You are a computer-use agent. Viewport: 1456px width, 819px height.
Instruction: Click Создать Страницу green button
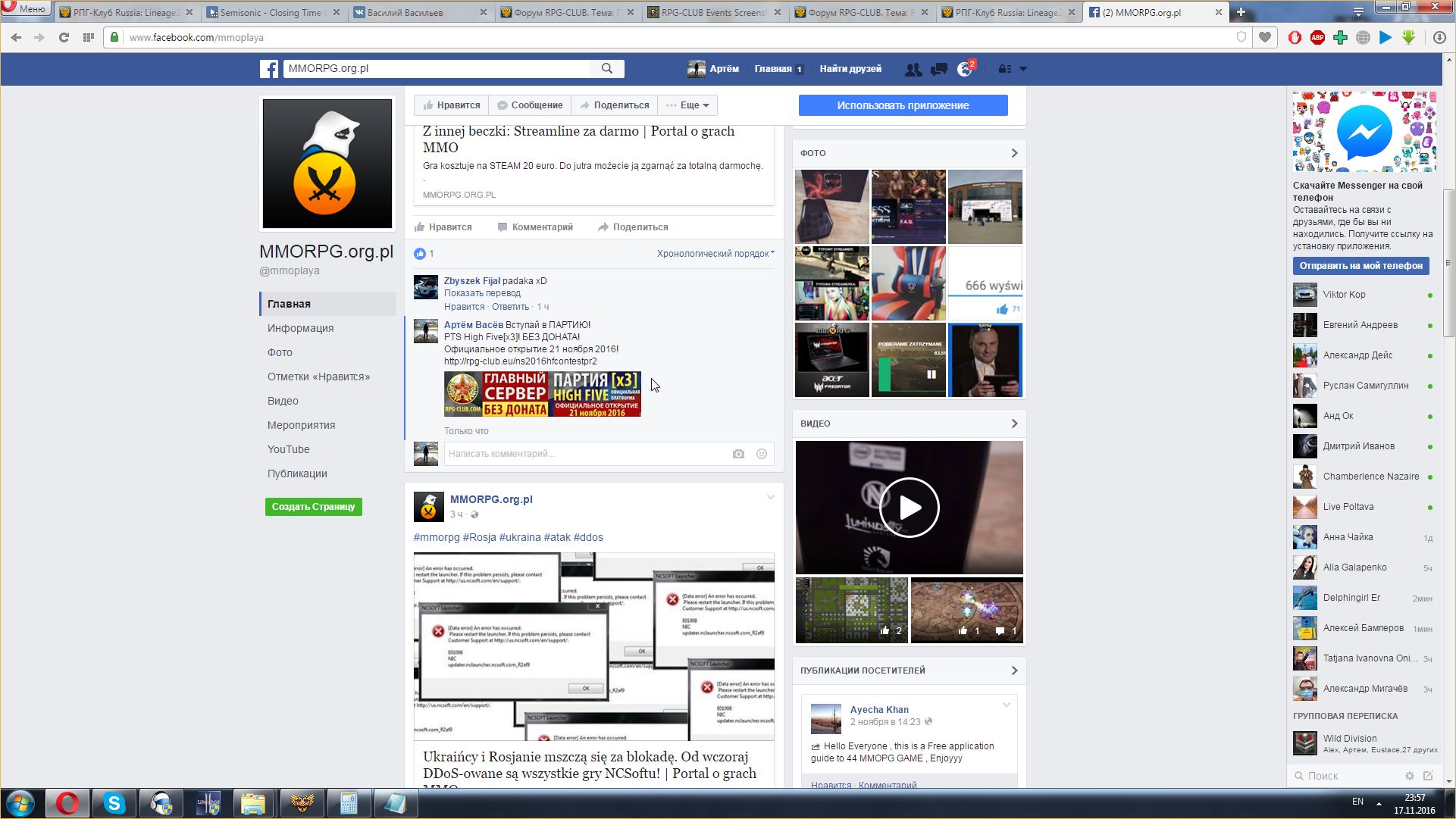[x=313, y=507]
